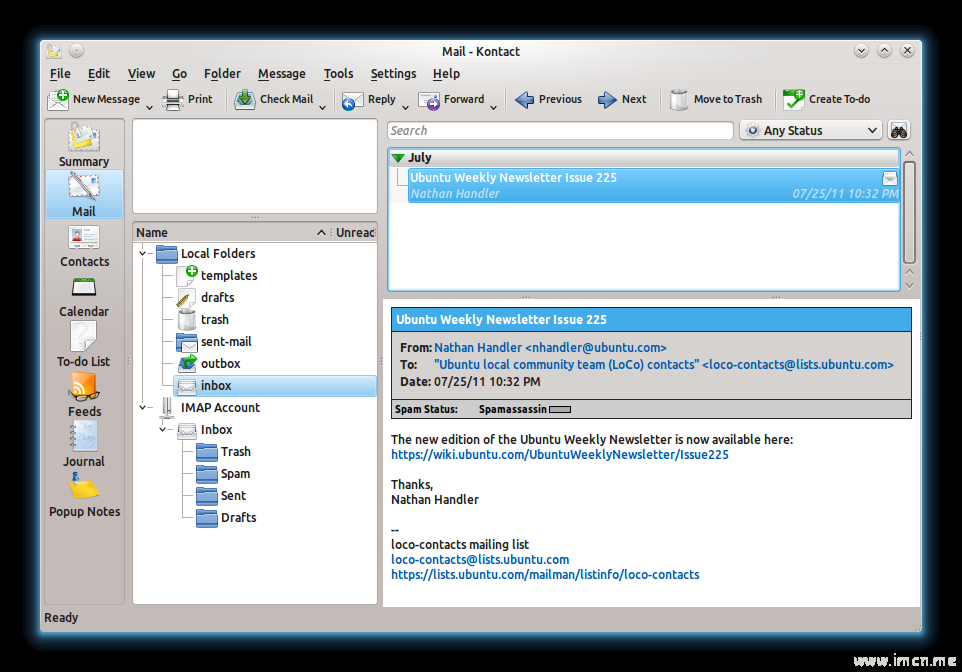Open the Any Status filter dropdown
This screenshot has height=672, width=962.
click(x=811, y=131)
